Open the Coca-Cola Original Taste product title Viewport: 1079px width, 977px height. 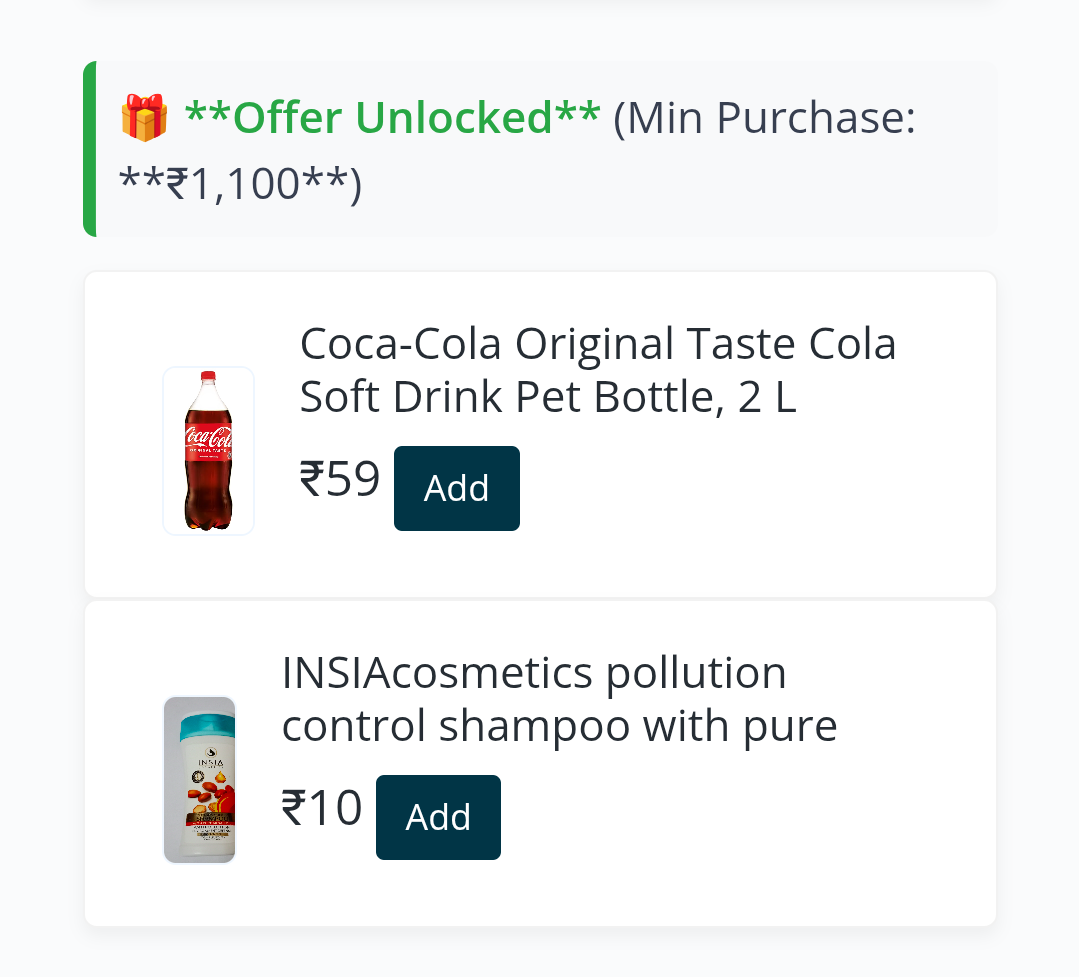(x=598, y=345)
